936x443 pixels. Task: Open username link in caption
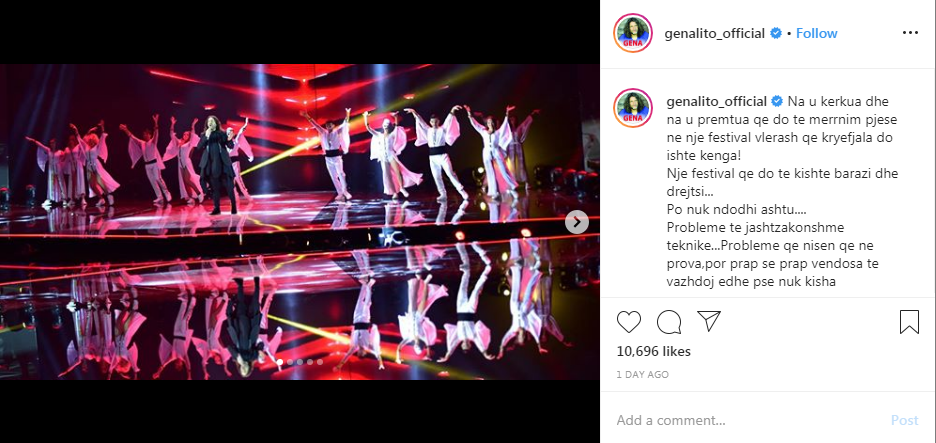716,101
